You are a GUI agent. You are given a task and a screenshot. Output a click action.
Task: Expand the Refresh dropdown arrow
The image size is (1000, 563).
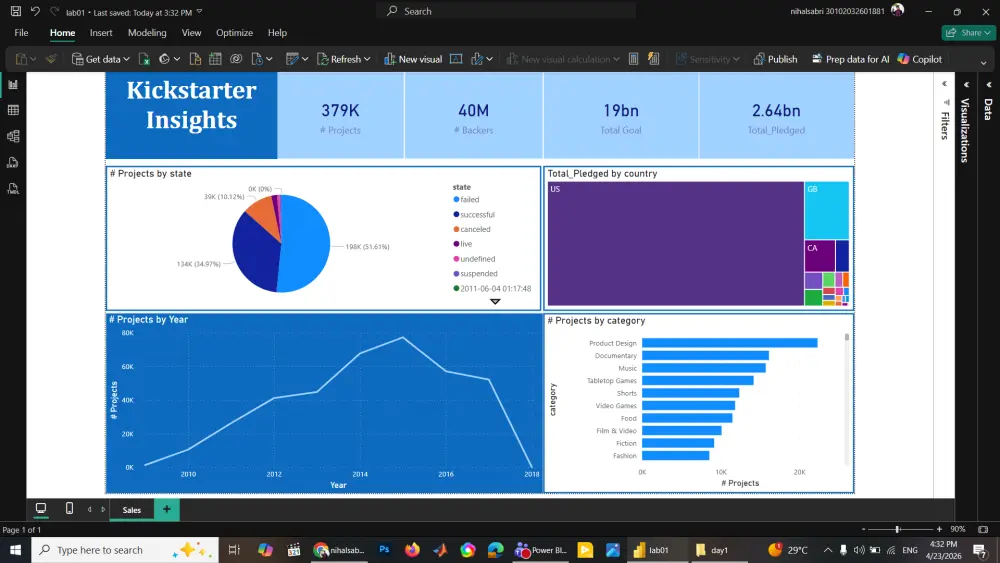(x=367, y=59)
